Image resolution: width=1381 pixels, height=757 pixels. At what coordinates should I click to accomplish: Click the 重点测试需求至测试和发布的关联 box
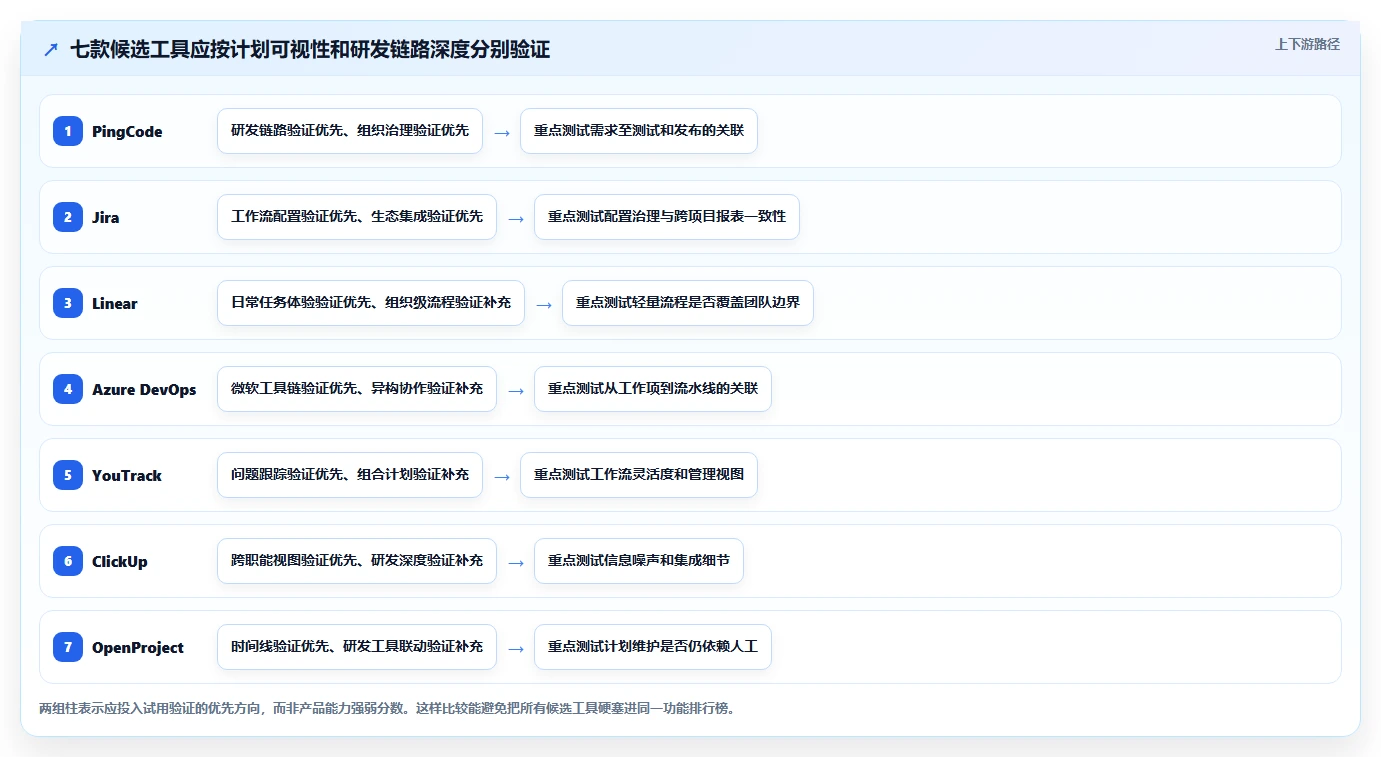tap(639, 131)
